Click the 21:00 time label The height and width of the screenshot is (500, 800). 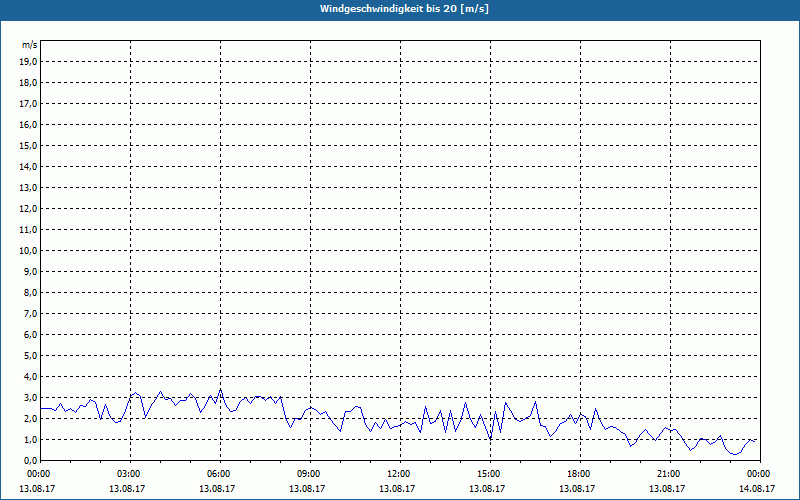(x=669, y=474)
